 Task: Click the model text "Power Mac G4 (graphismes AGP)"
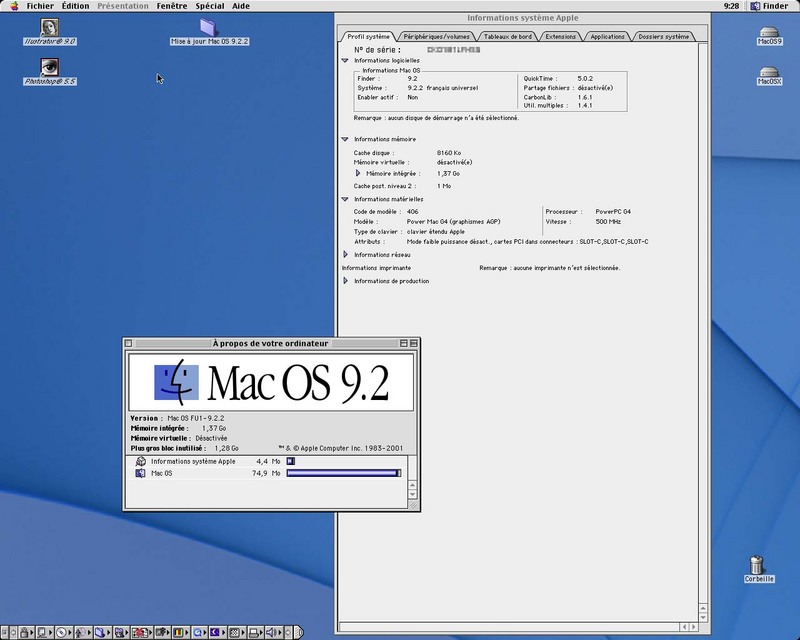453,221
